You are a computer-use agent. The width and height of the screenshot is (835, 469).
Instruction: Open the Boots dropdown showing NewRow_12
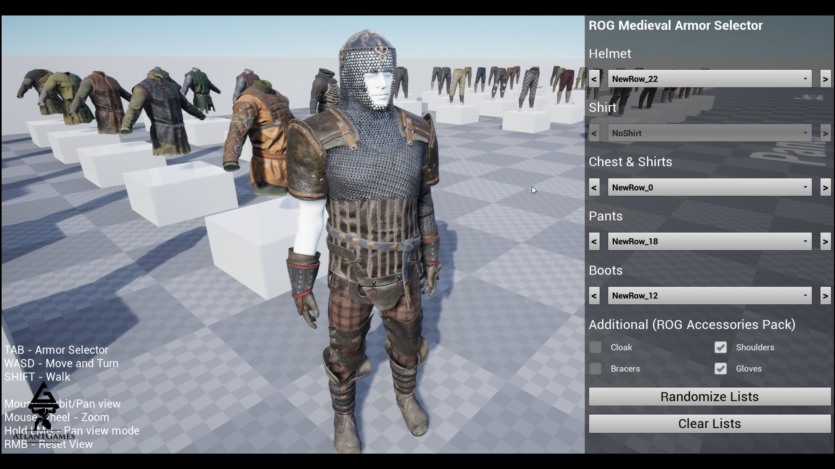(x=709, y=295)
